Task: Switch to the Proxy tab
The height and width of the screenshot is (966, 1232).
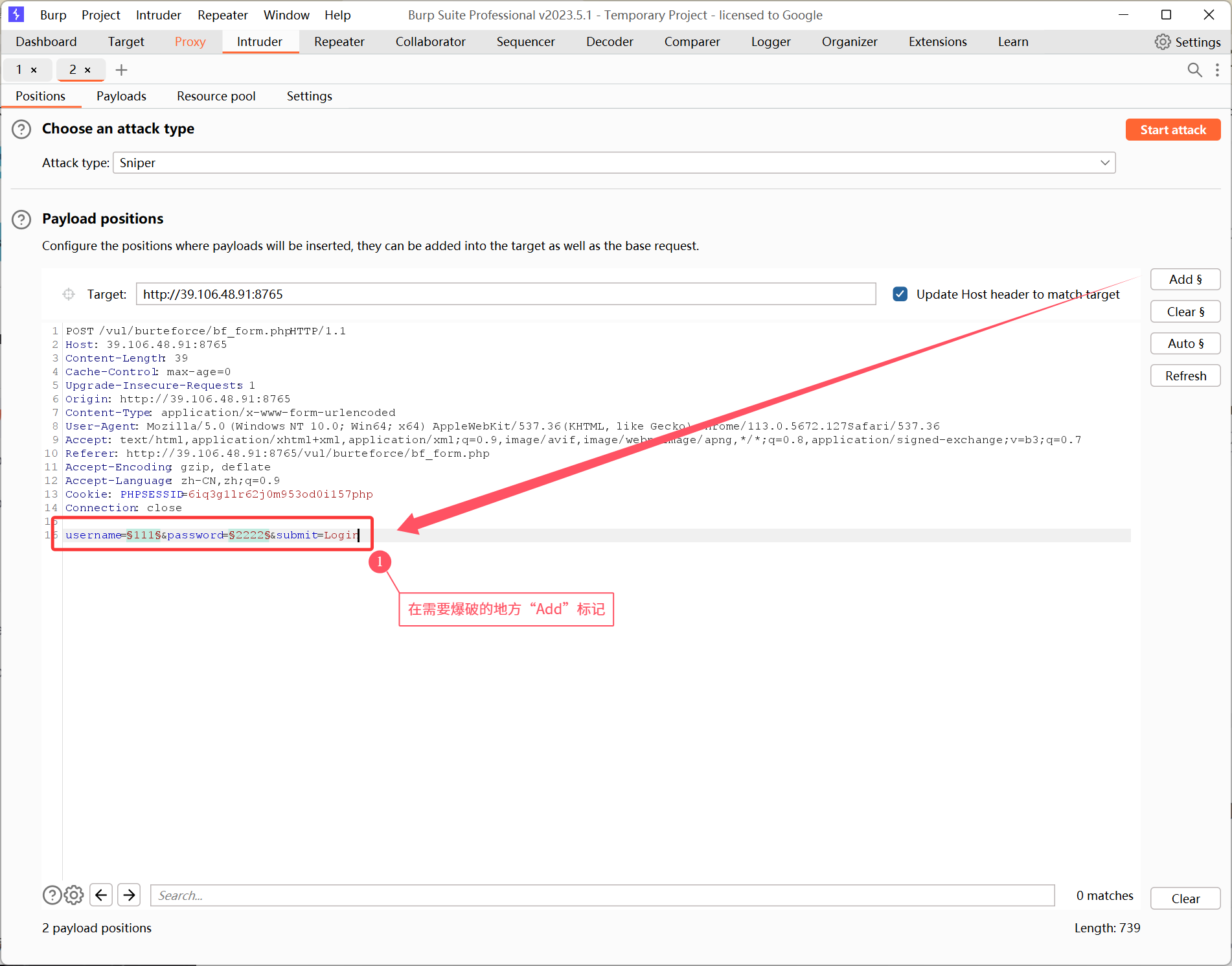Action: click(190, 42)
